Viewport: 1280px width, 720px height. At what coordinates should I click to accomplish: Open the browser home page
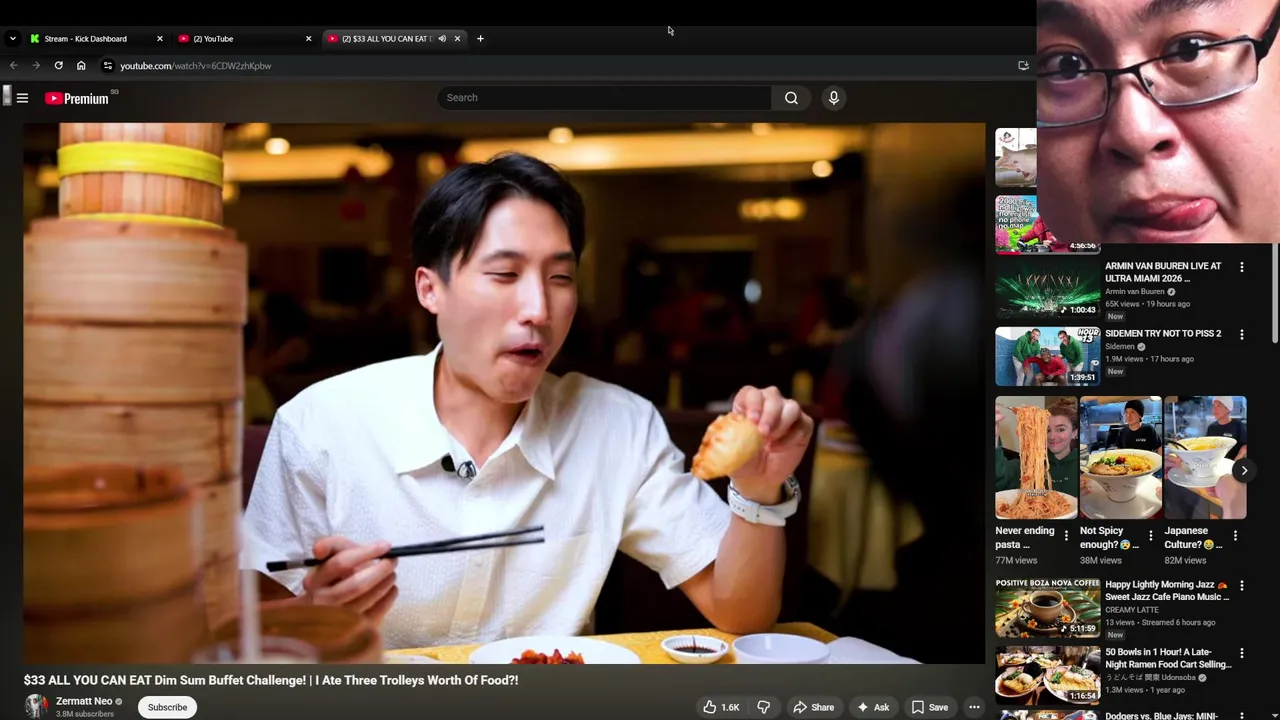coord(81,66)
